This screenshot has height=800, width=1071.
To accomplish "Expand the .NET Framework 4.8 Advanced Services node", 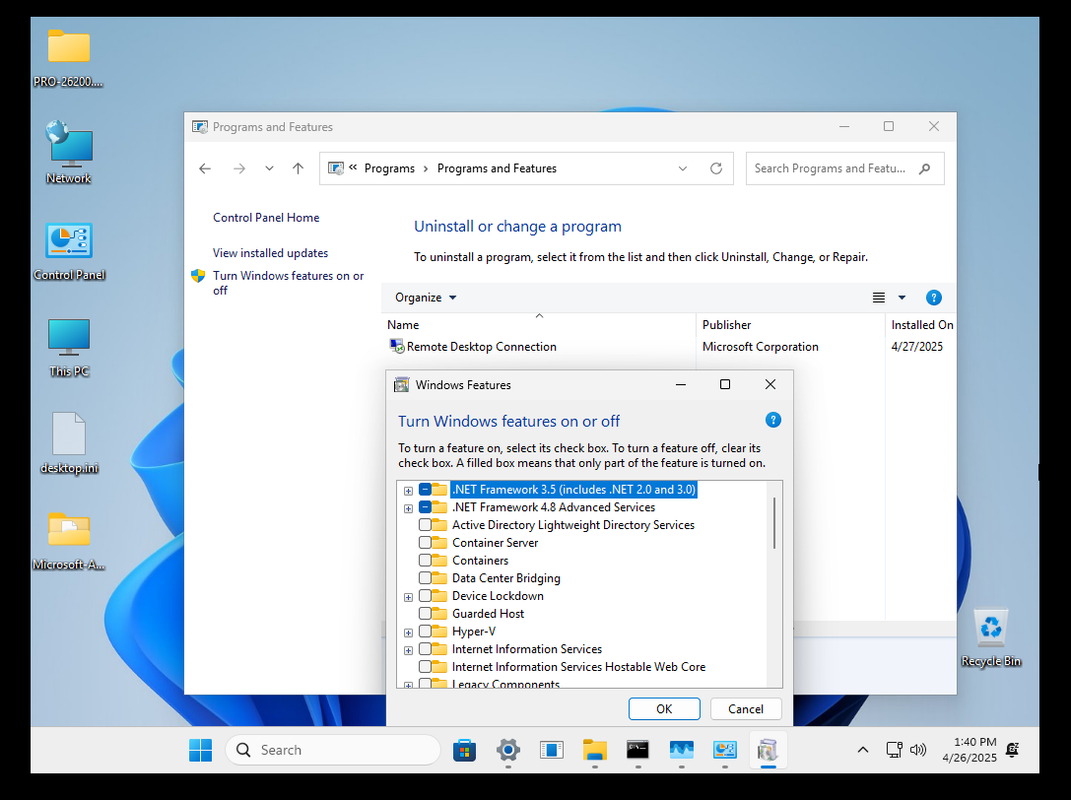I will [408, 508].
